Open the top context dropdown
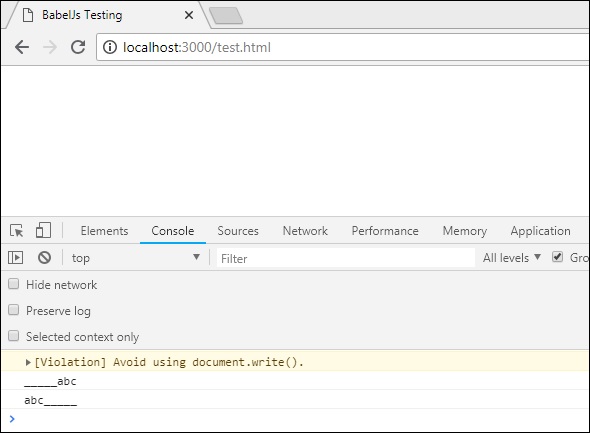The image size is (590, 433). 135,258
